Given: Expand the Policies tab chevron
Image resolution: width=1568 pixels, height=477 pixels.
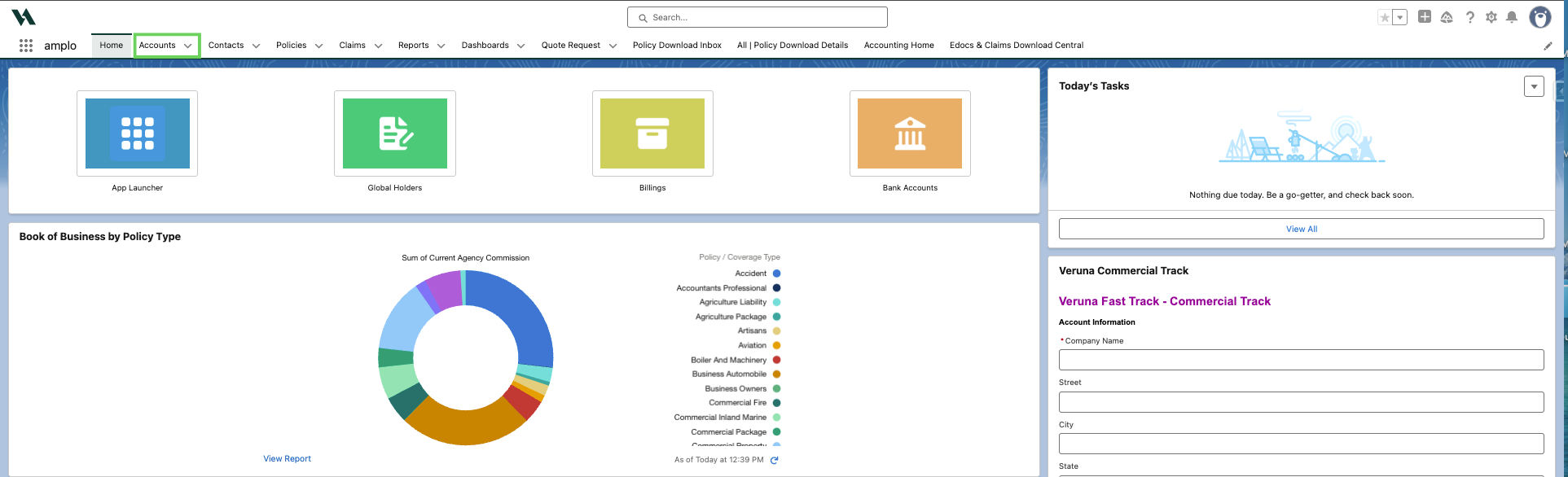Looking at the screenshot, I should point(318,46).
